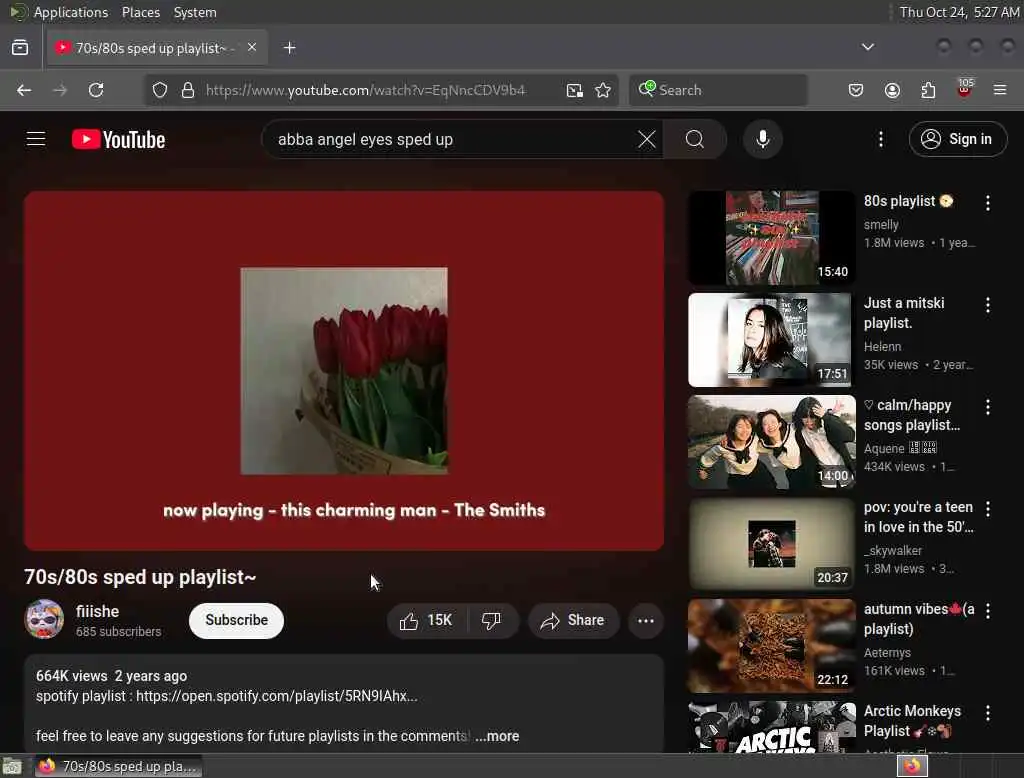Click the date and time clock
This screenshot has width=1024, height=778.
point(959,12)
